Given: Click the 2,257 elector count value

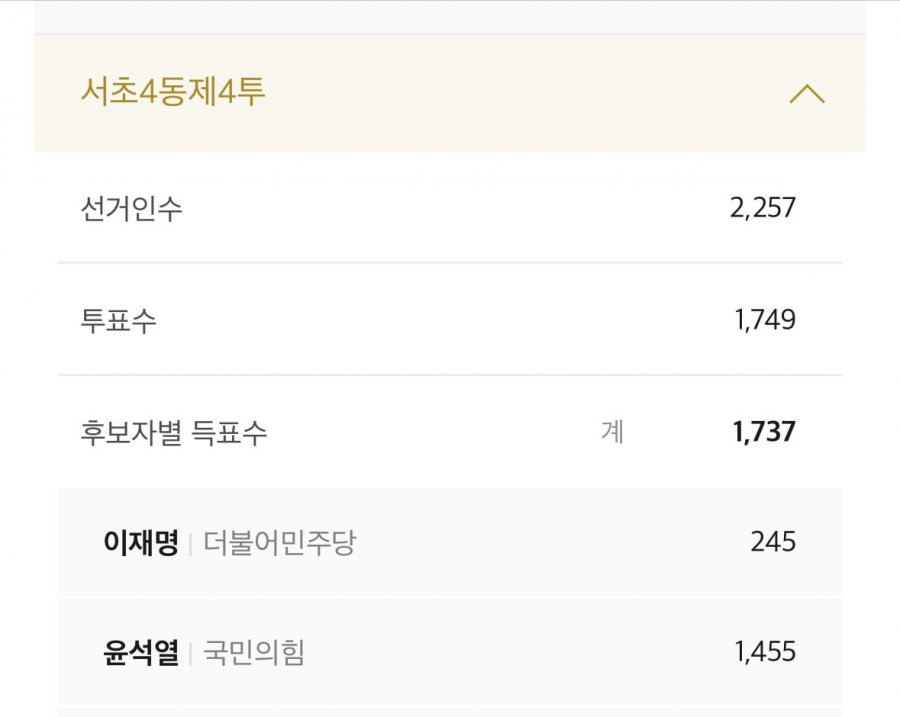Looking at the screenshot, I should pyautogui.click(x=763, y=208).
